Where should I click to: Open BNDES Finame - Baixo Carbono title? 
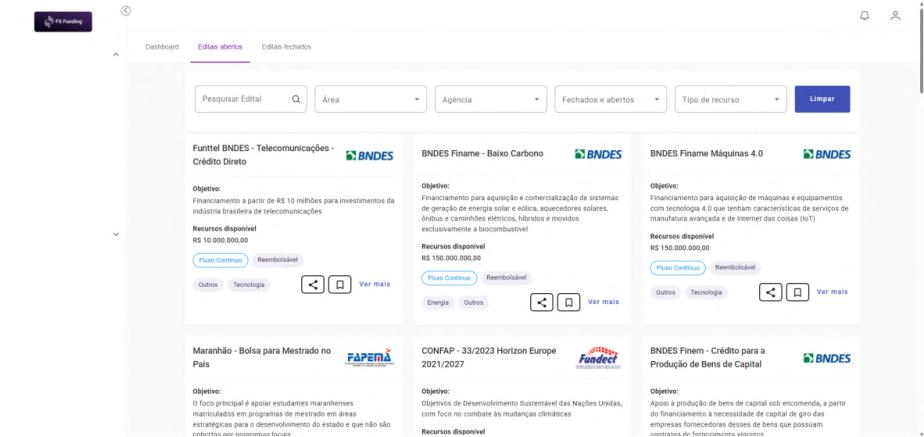tap(482, 154)
